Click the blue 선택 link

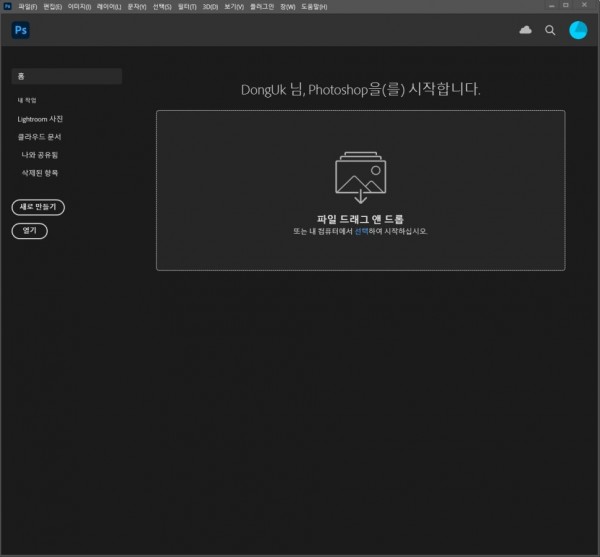361,231
